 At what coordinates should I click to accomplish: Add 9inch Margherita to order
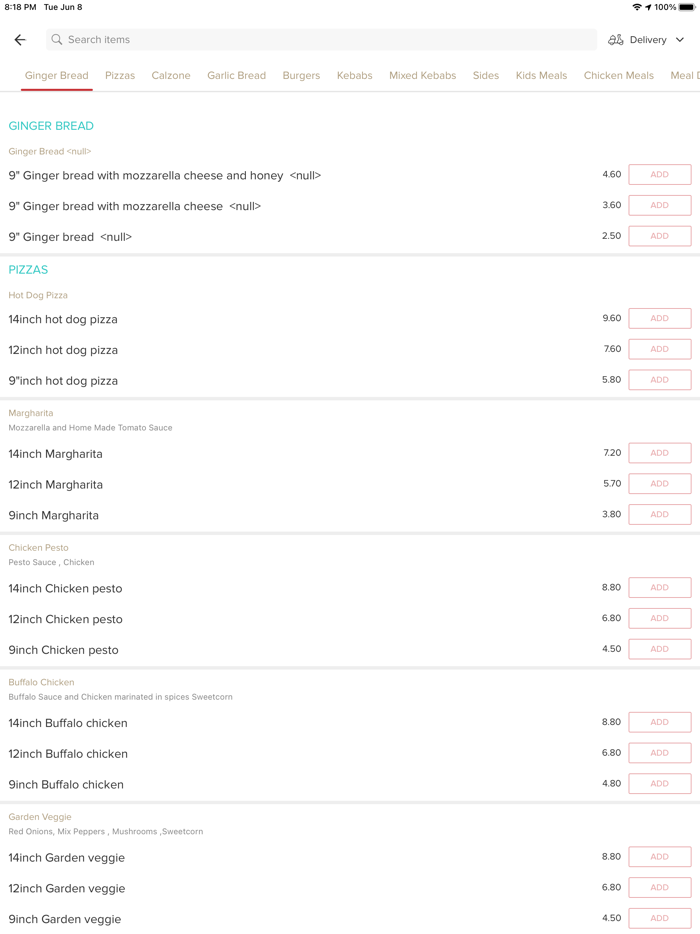click(x=659, y=515)
